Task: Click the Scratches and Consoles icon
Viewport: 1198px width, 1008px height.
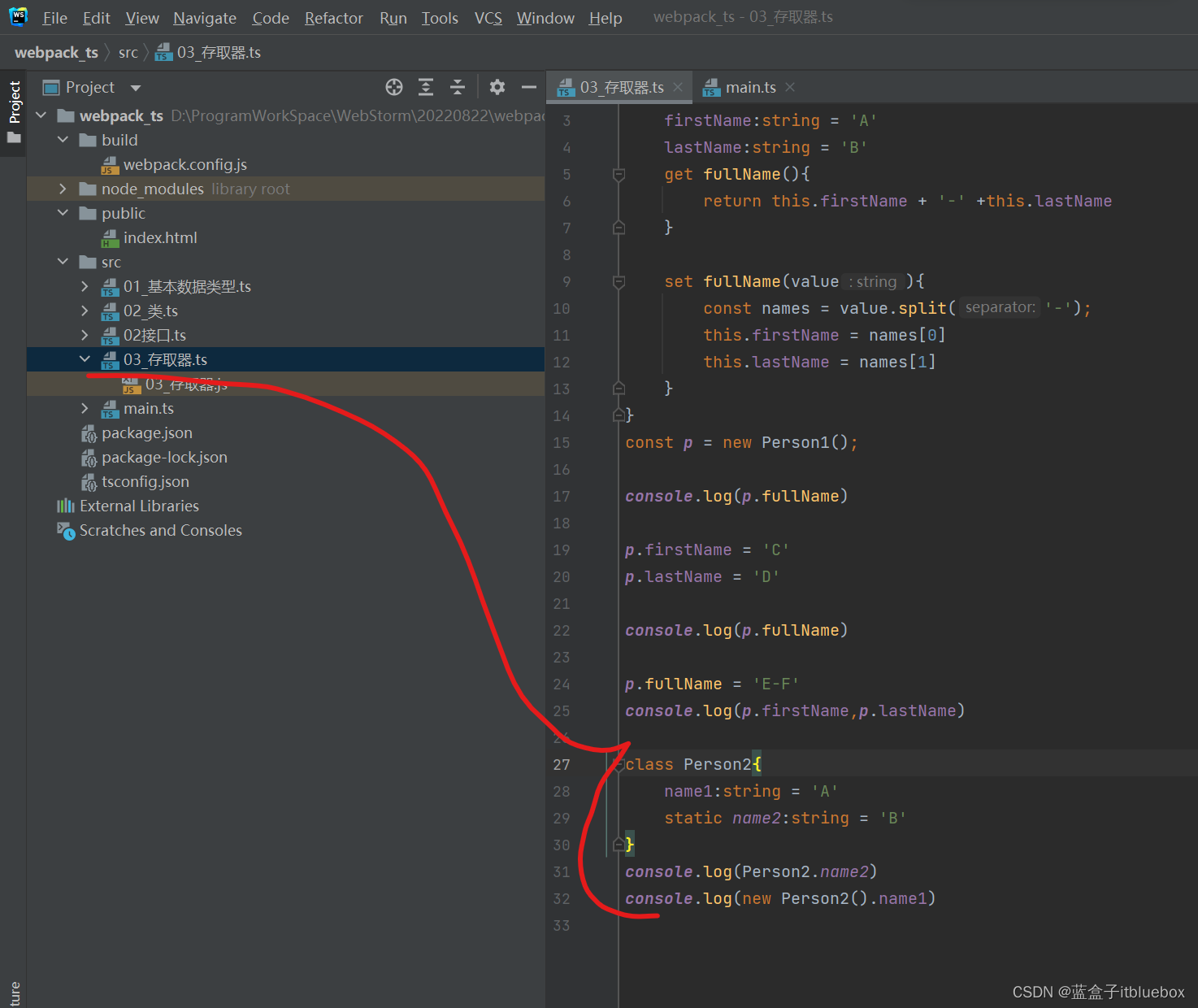Action: tap(66, 530)
